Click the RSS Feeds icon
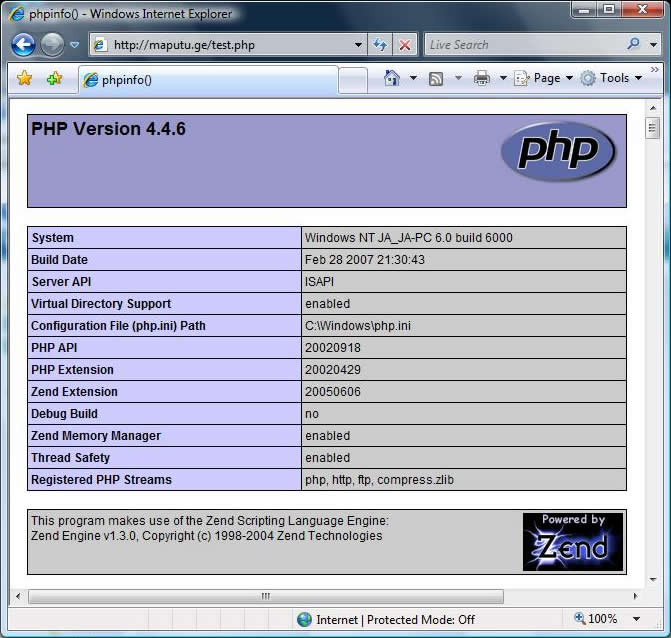The width and height of the screenshot is (671, 638). pyautogui.click(x=436, y=79)
